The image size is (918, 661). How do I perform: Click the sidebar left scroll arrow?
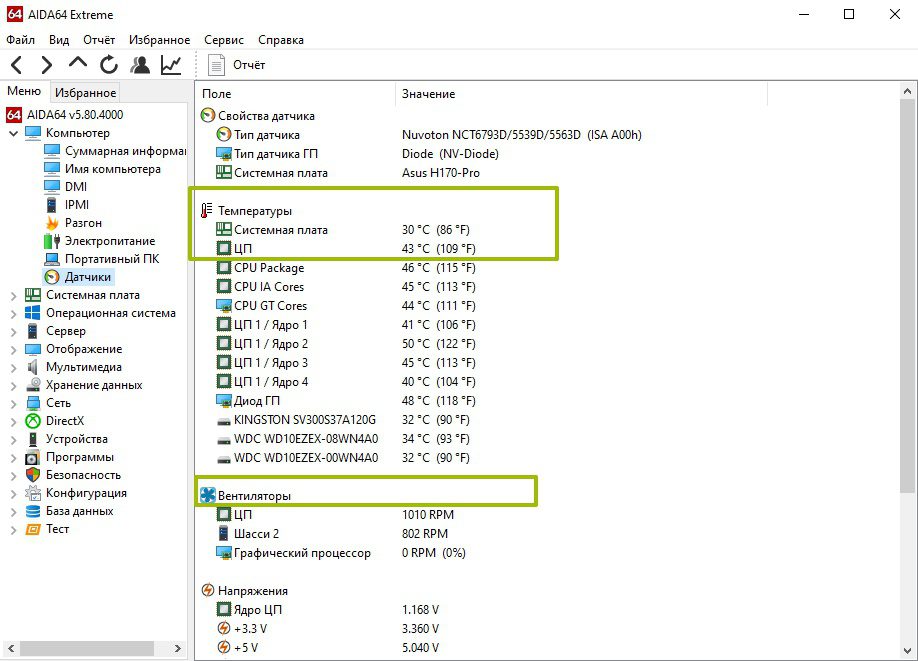coord(11,648)
